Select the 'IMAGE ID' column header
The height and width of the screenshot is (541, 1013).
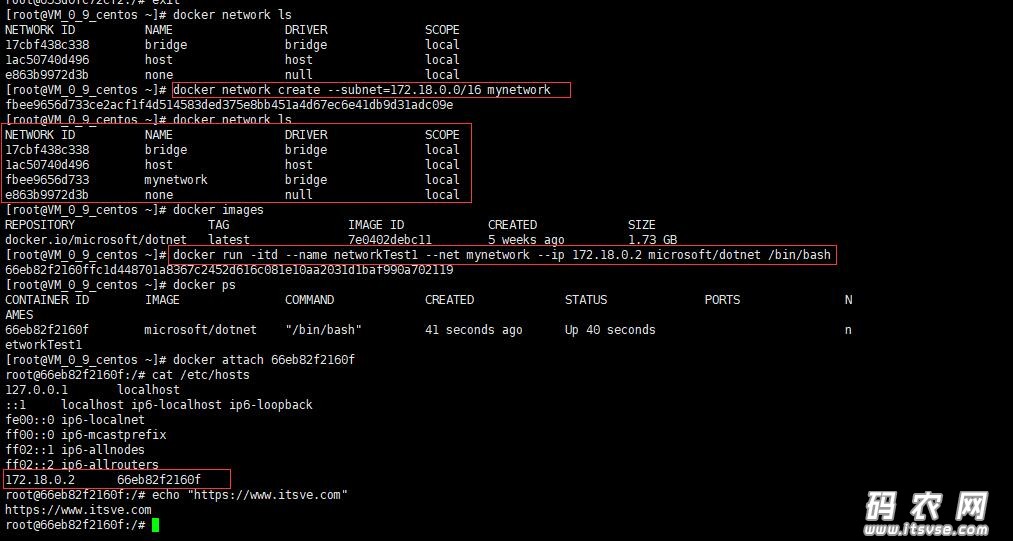[376, 225]
